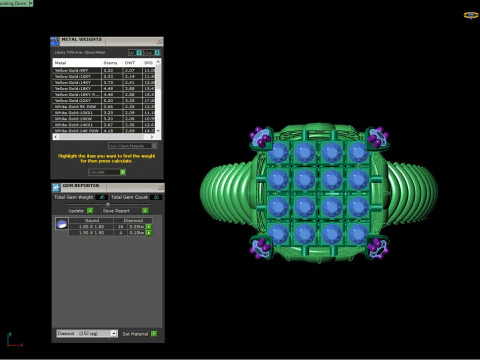Image resolution: width=480 pixels, height=360 pixels.
Task: Click the SPG column header
Action: [x=149, y=63]
